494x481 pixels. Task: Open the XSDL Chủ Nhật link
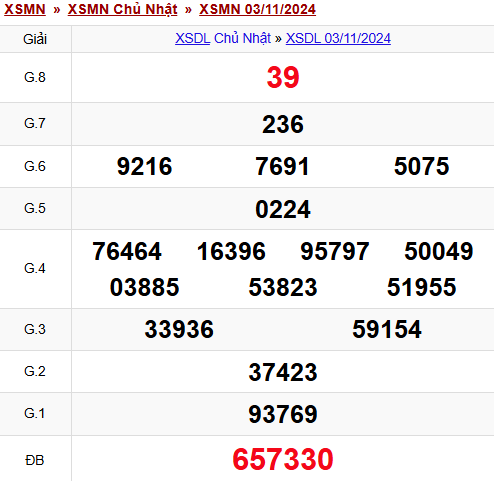(223, 38)
